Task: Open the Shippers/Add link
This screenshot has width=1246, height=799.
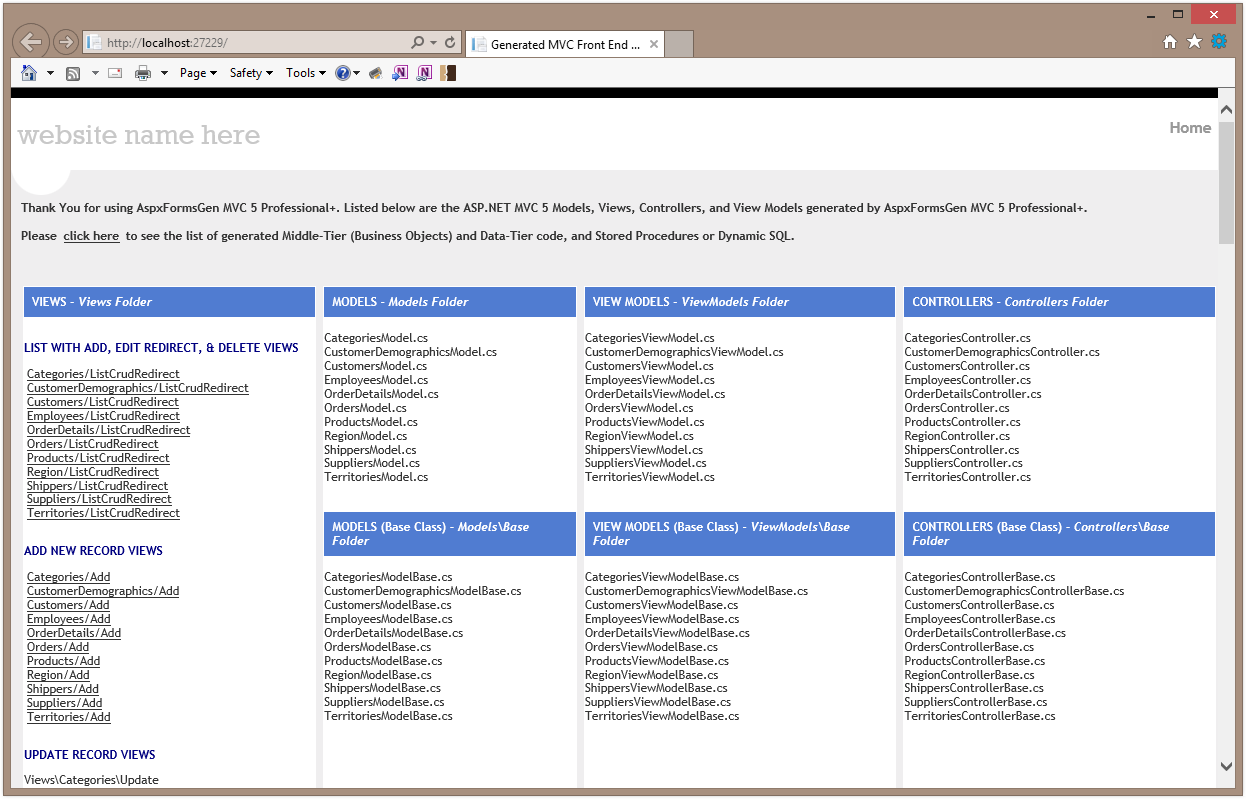Action: (63, 689)
